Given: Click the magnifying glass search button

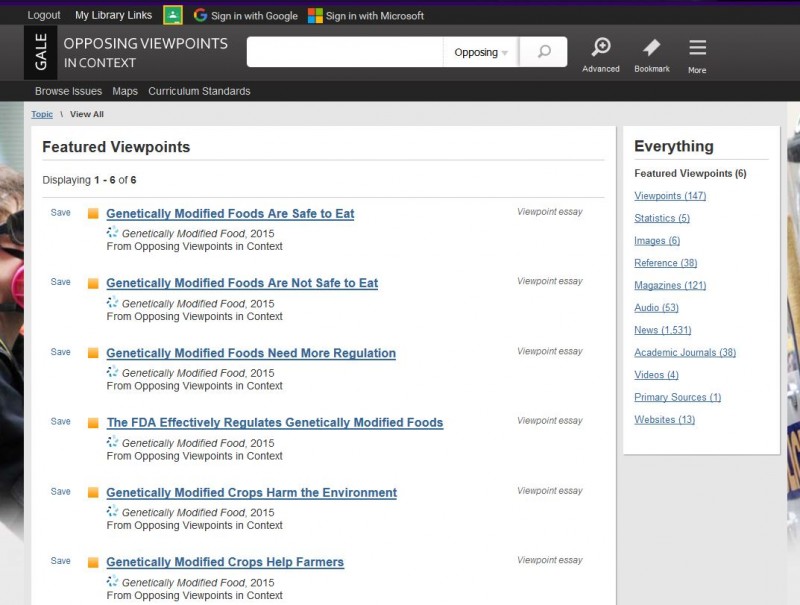Looking at the screenshot, I should (544, 52).
